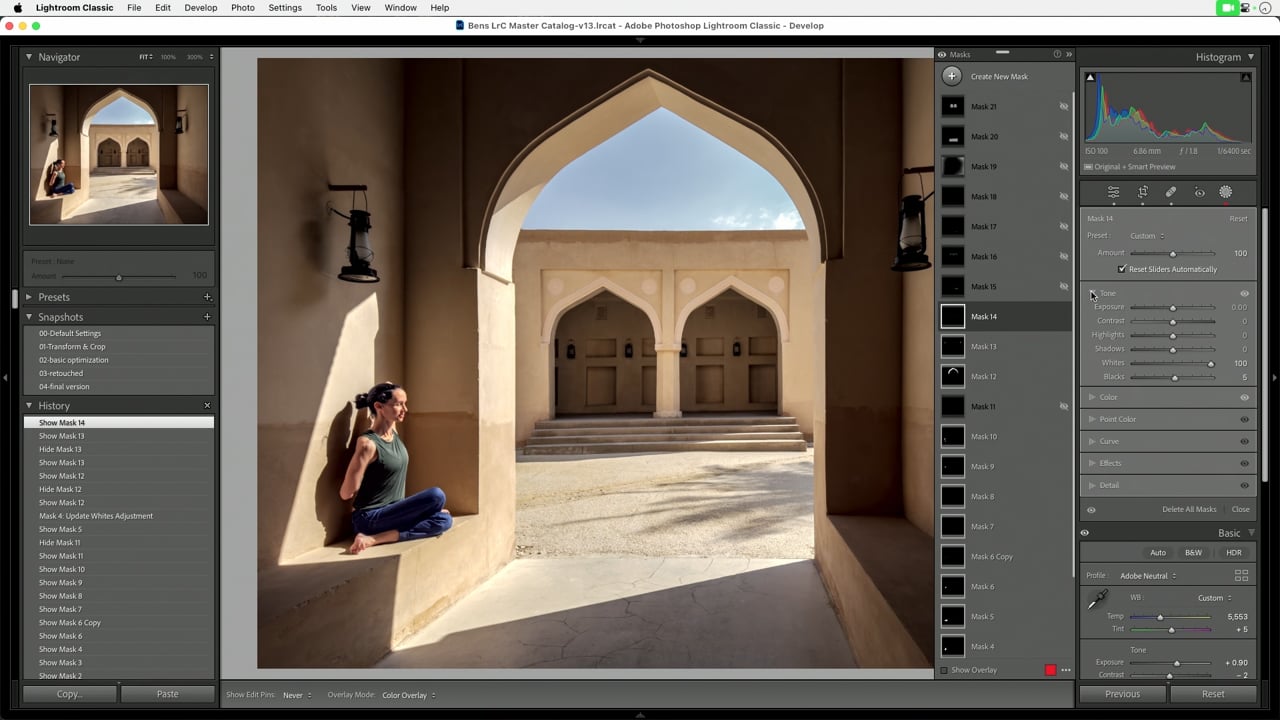Click the Previous button
The image size is (1280, 720).
1122,694
